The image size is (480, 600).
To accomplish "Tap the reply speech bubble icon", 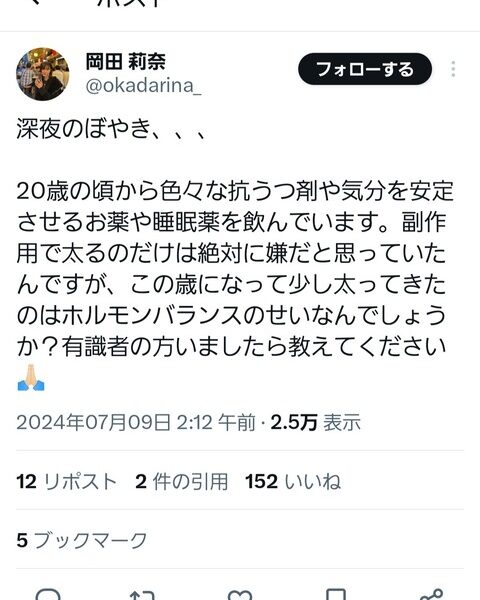I will [48, 595].
